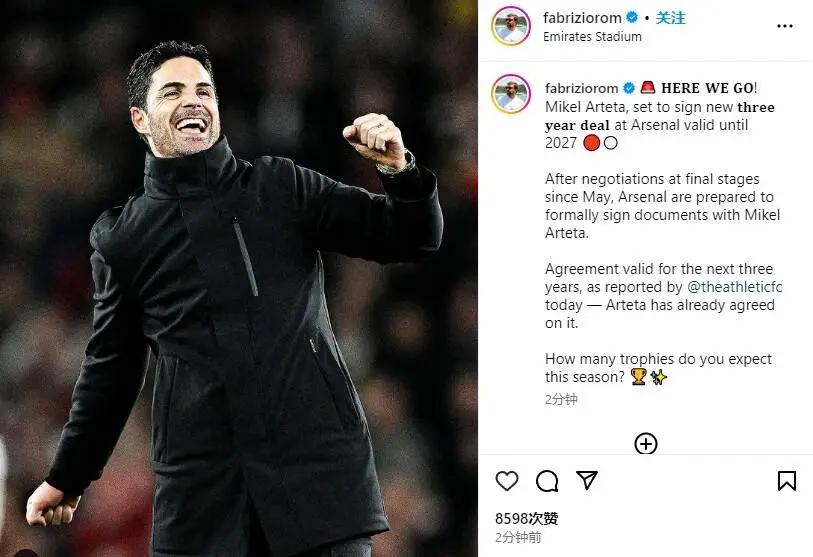Open the Emirates Stadium location link

tap(592, 37)
